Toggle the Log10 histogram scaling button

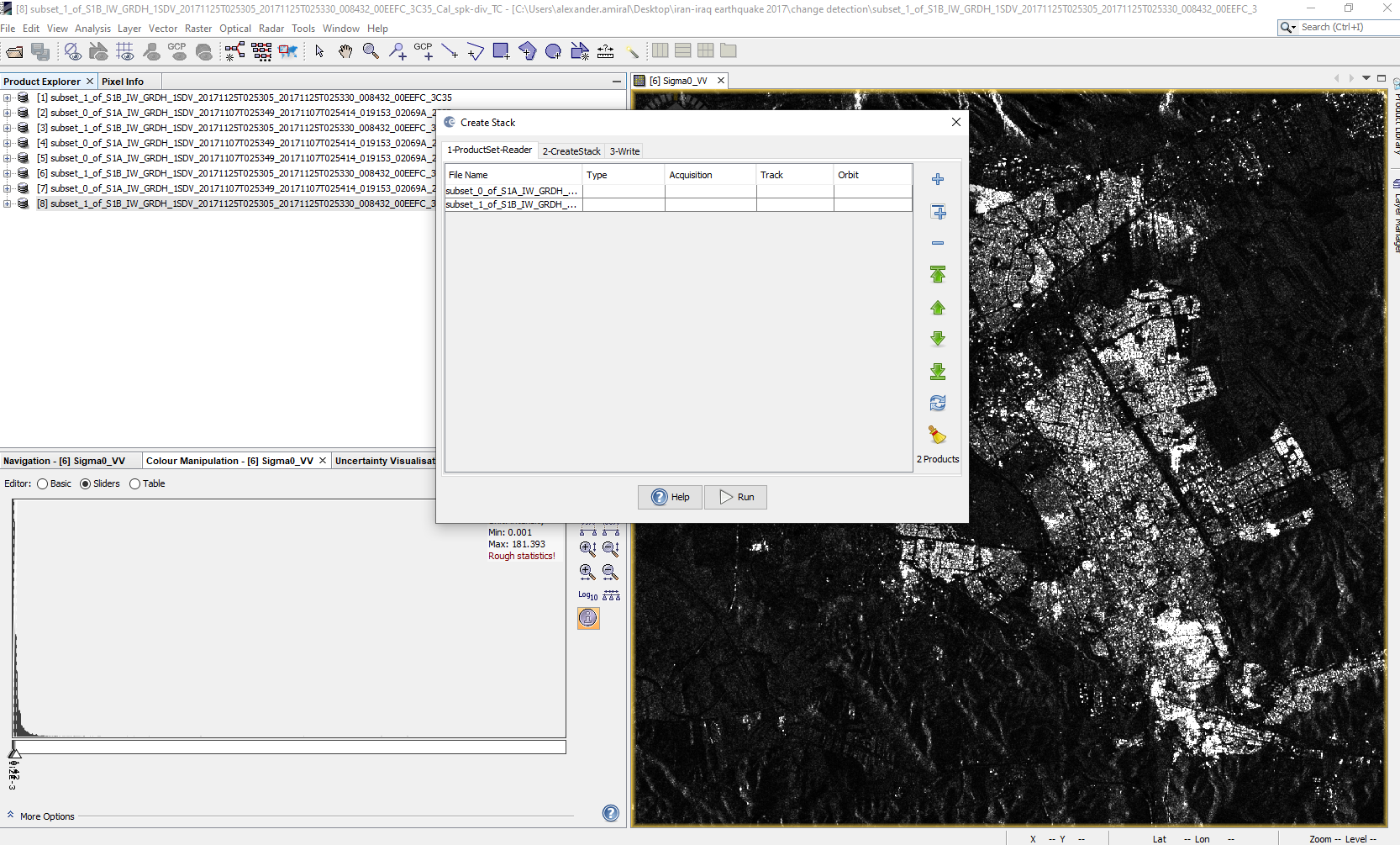click(587, 595)
